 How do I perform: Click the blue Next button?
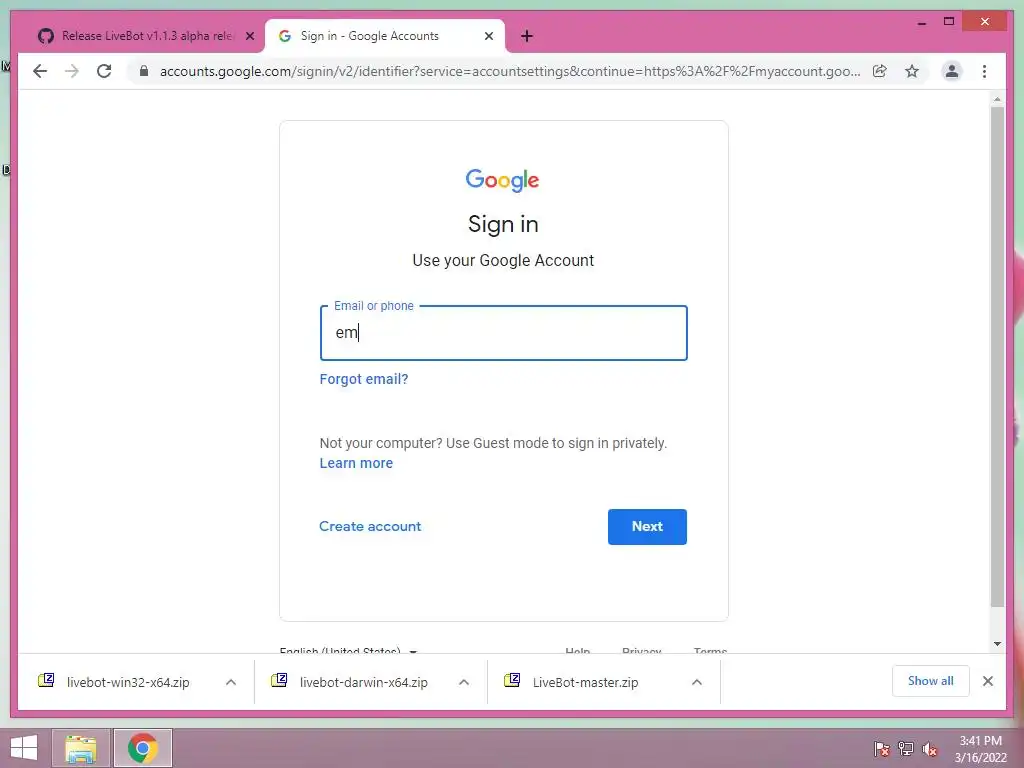point(647,526)
